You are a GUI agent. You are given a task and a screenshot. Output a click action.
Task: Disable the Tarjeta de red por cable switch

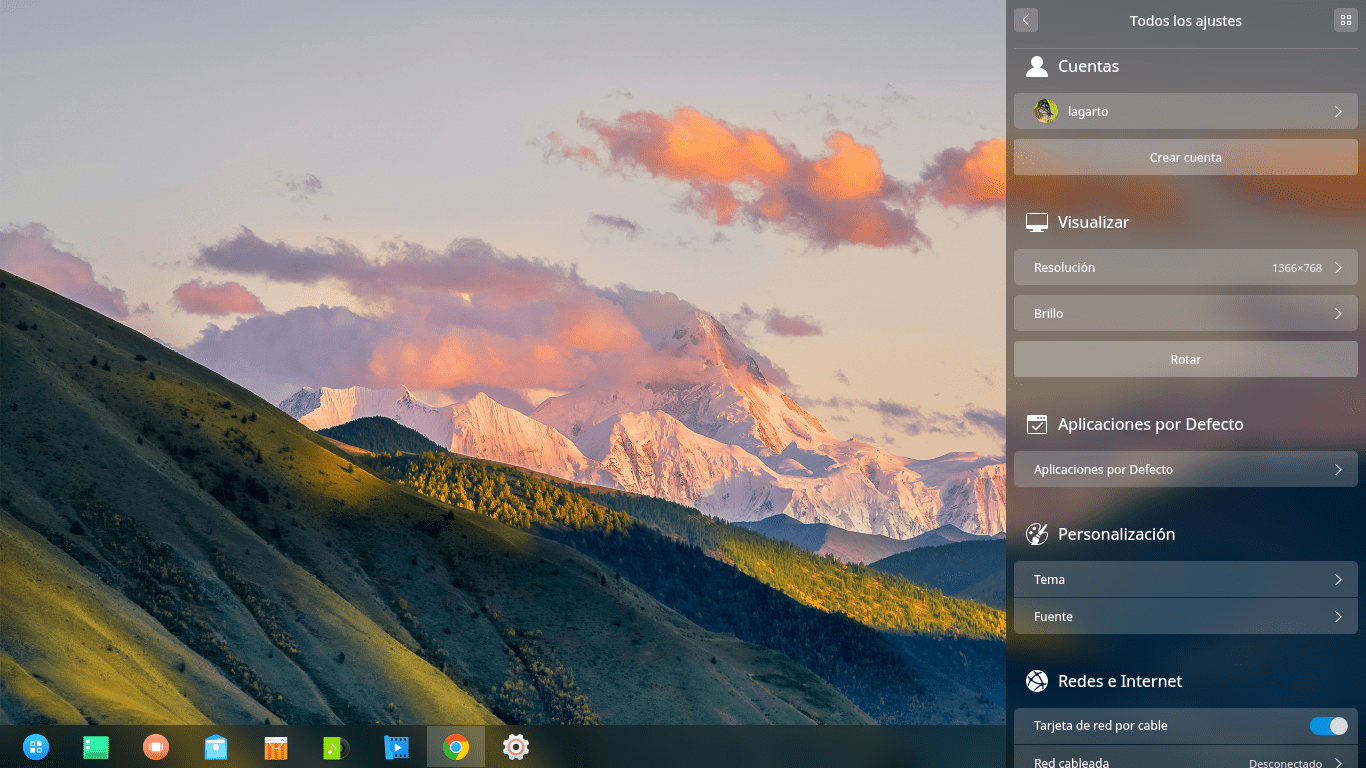[1328, 726]
